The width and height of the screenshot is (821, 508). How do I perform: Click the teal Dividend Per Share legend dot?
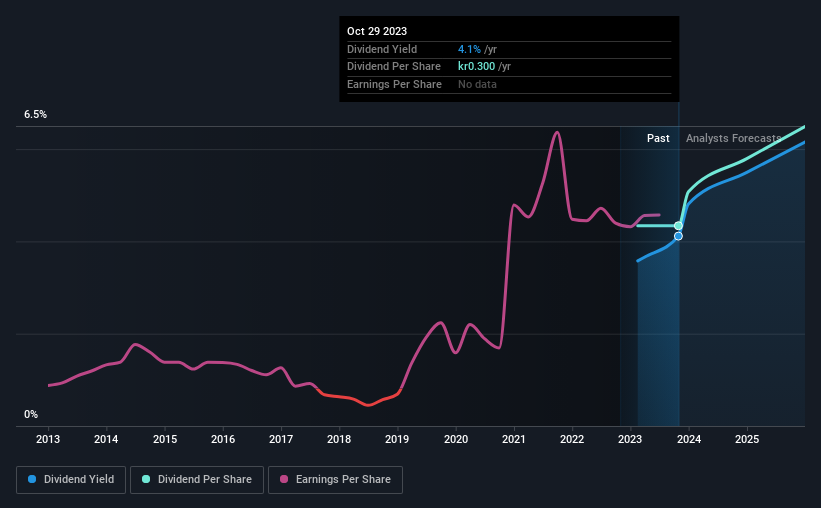pos(146,479)
